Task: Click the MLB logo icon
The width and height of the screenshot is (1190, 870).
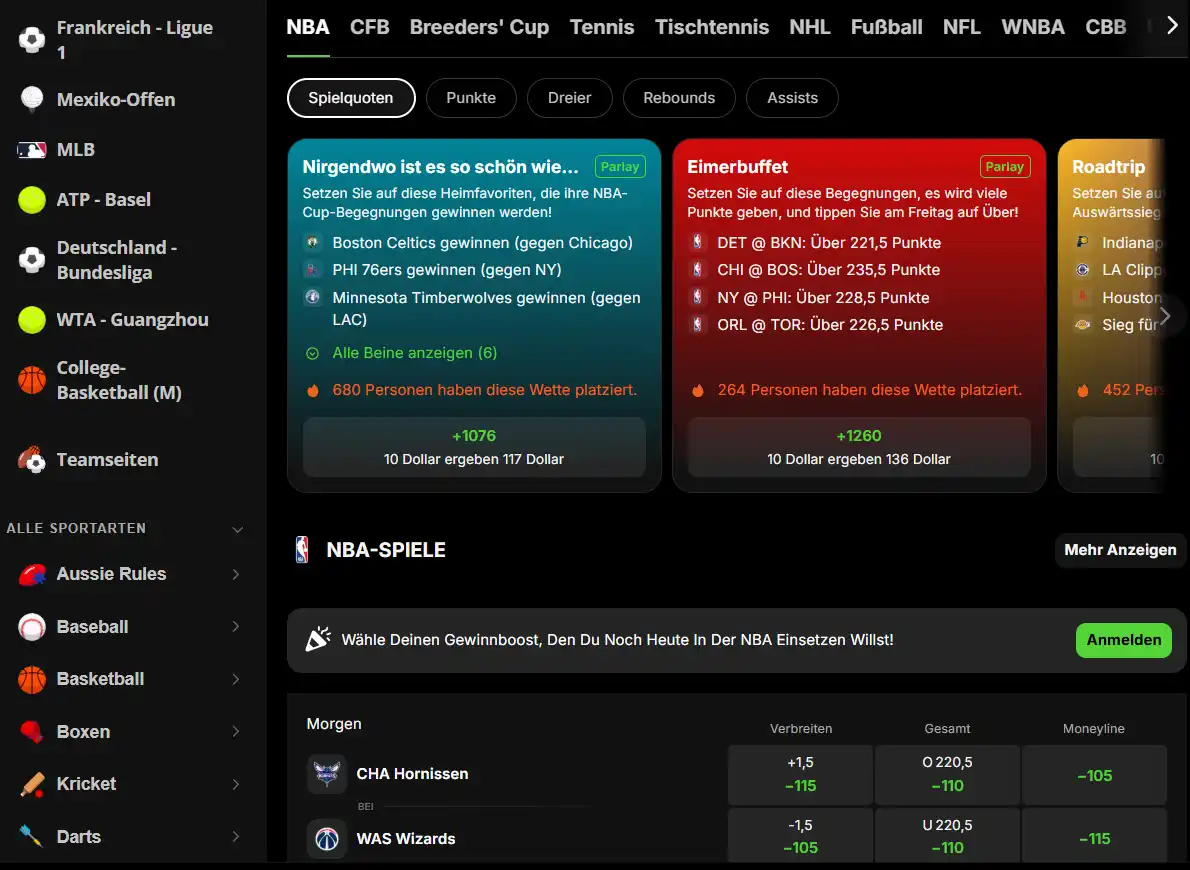Action: [32, 150]
